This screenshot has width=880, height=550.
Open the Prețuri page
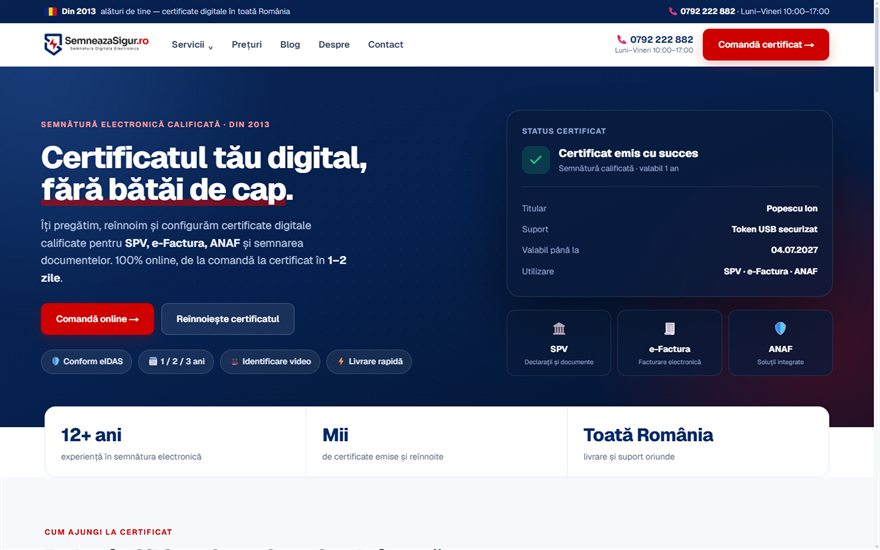click(x=246, y=44)
